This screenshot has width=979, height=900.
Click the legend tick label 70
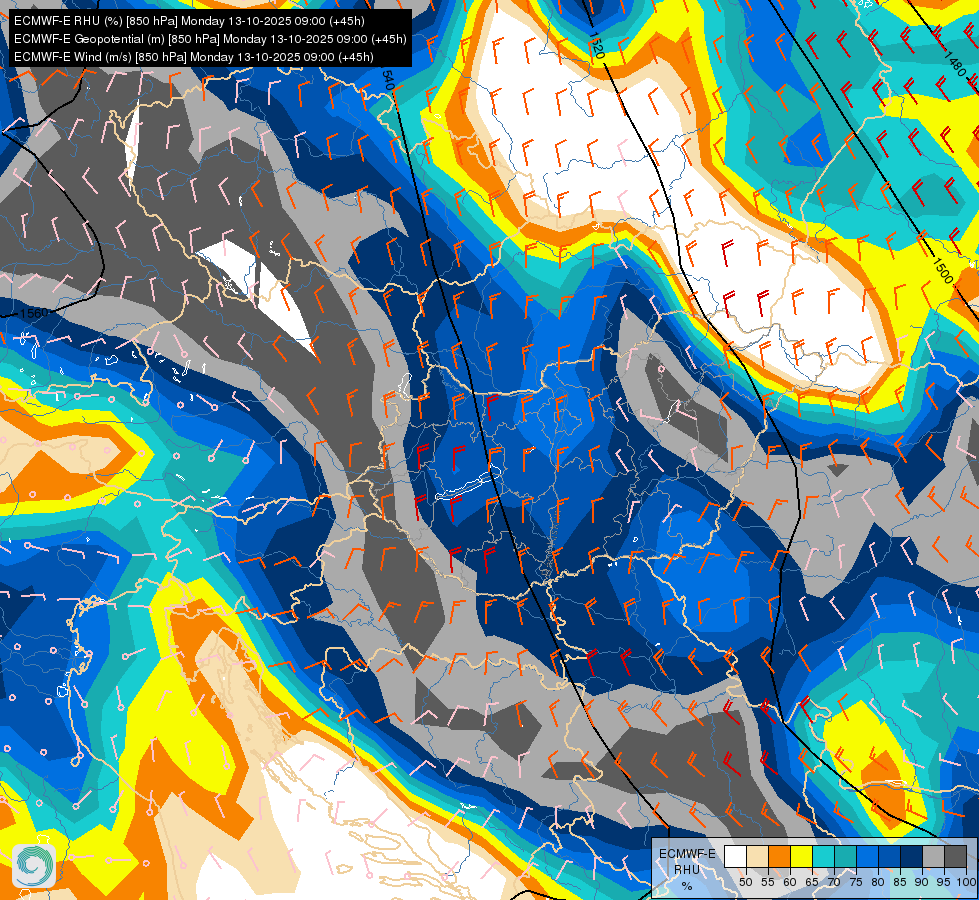(x=834, y=882)
